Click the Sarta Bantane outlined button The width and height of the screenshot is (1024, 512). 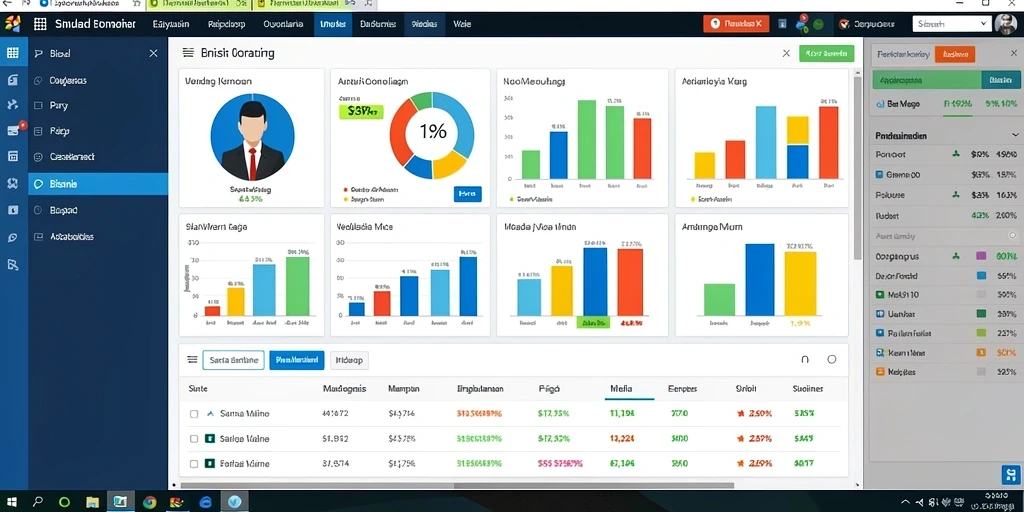pos(233,360)
